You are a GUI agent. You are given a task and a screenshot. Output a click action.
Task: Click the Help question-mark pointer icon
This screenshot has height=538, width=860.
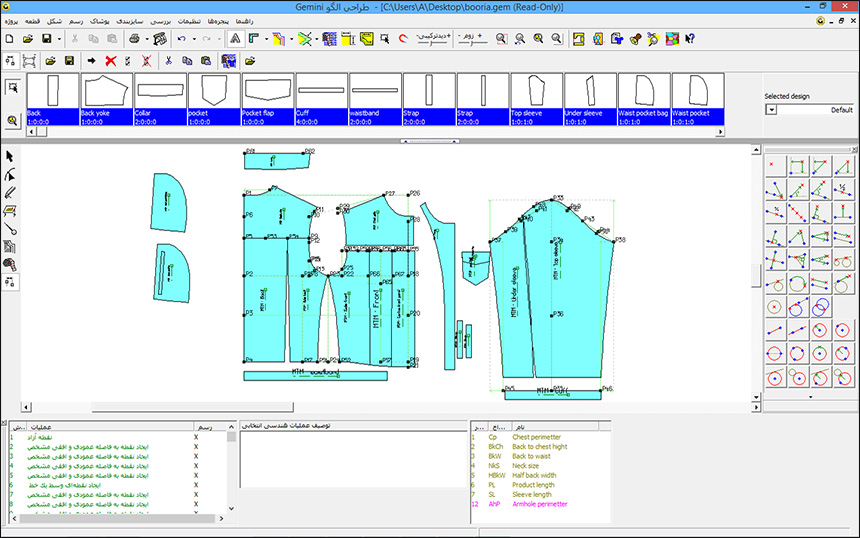pos(690,39)
